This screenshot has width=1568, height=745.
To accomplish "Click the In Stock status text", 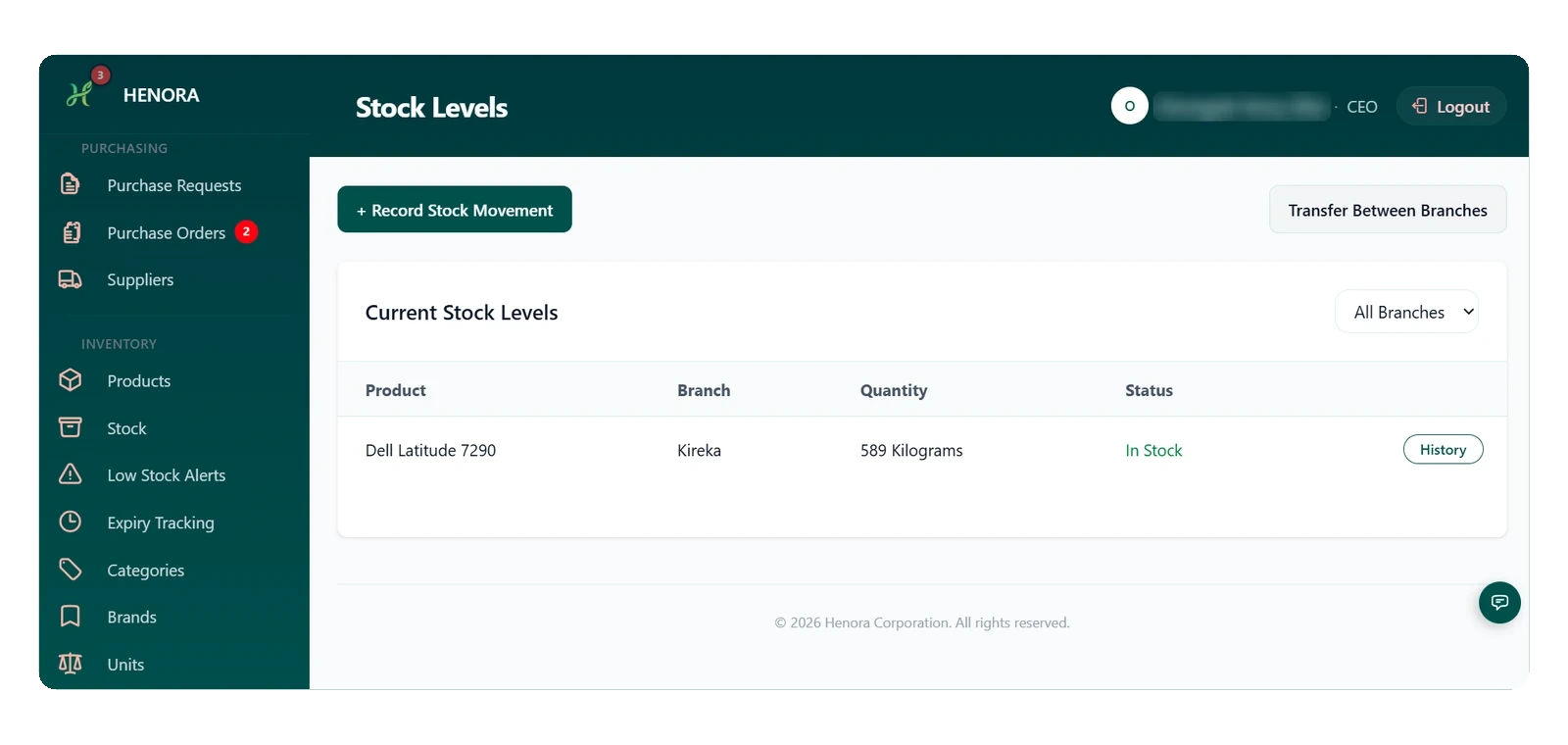I will [x=1153, y=450].
